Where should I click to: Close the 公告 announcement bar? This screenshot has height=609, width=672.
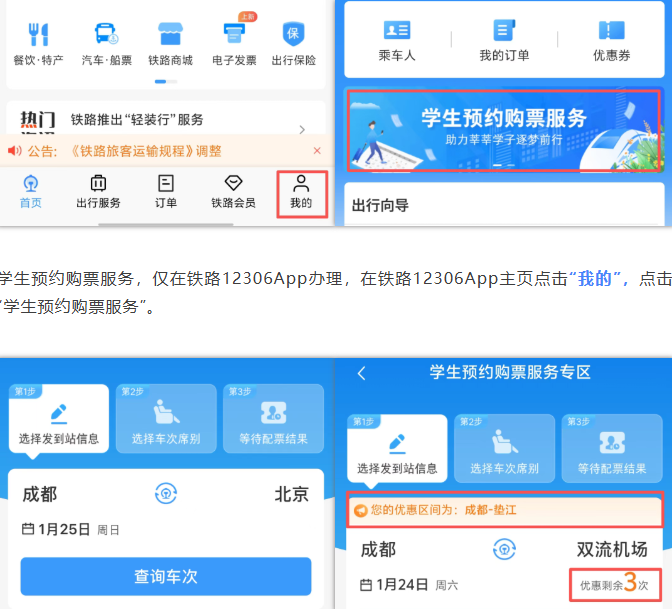coord(317,151)
